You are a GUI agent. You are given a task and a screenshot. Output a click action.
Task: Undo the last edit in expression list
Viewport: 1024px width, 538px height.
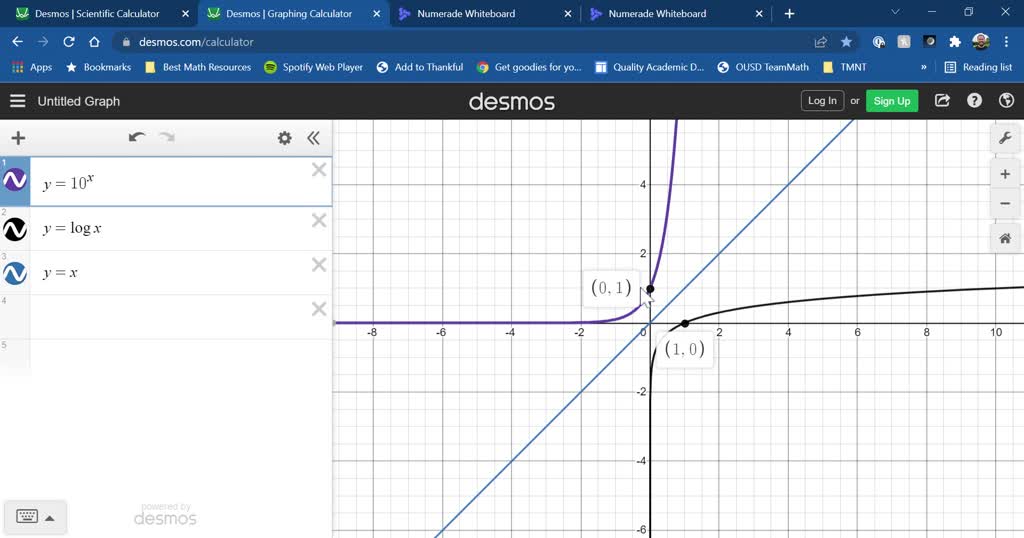click(x=136, y=137)
